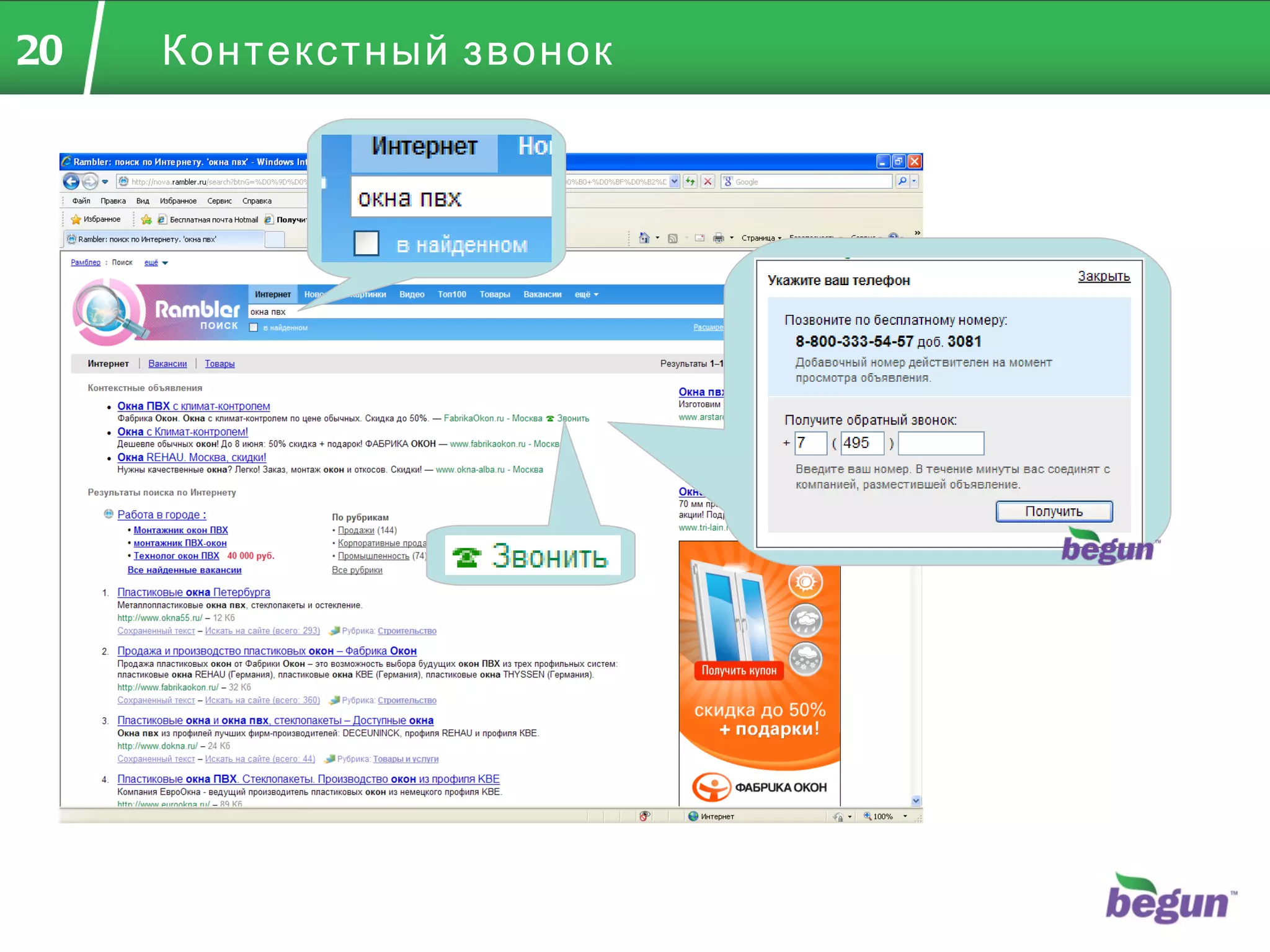Tick the small в найденном checkbox beside logo
Viewport: 1270px width, 952px height.
[x=254, y=328]
